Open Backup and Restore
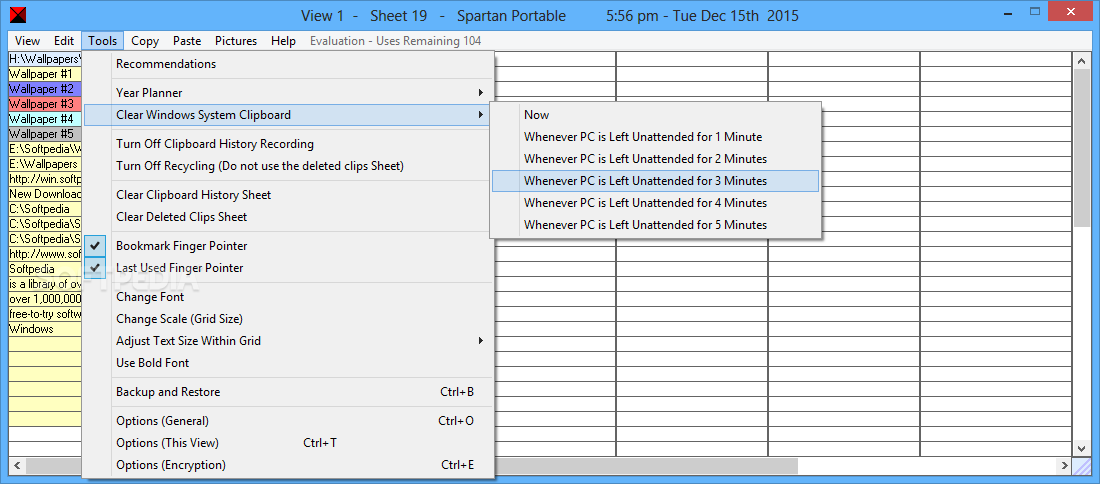The height and width of the screenshot is (484, 1100). click(x=286, y=392)
